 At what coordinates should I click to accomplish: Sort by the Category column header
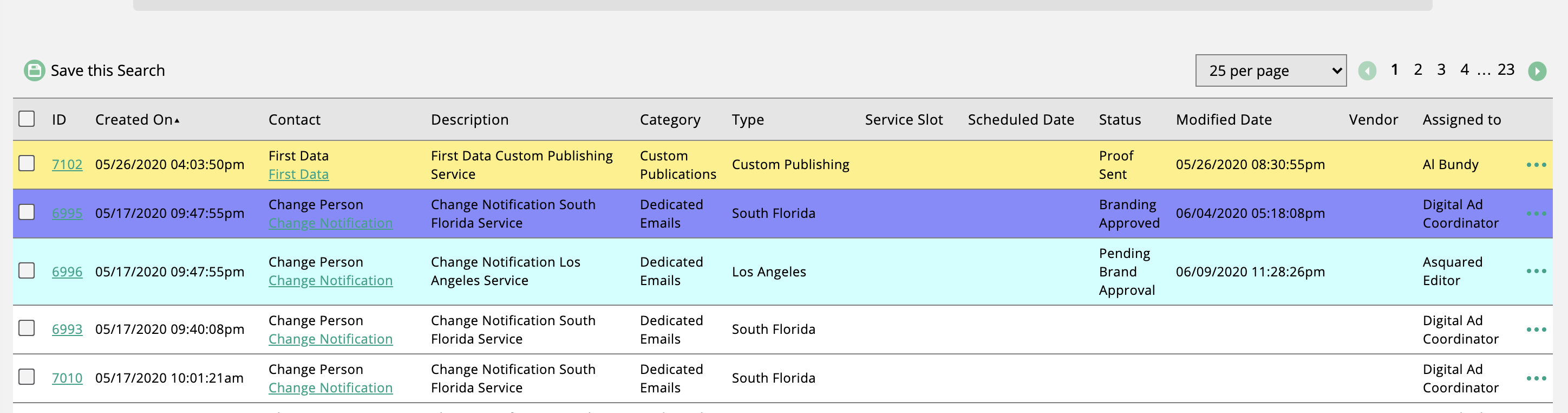pyautogui.click(x=670, y=120)
